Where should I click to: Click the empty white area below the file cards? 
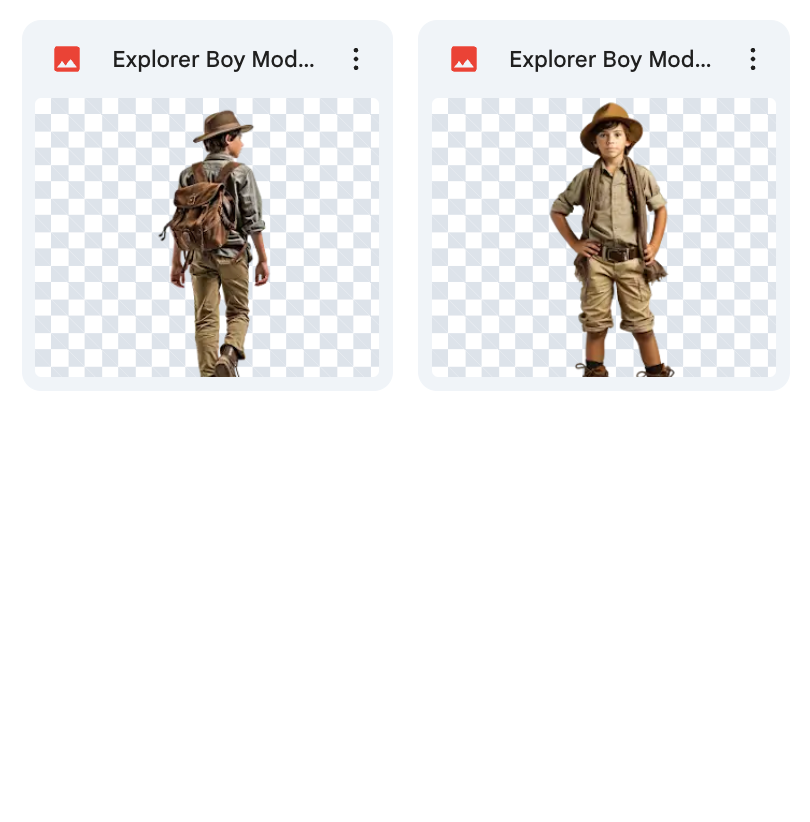click(405, 600)
